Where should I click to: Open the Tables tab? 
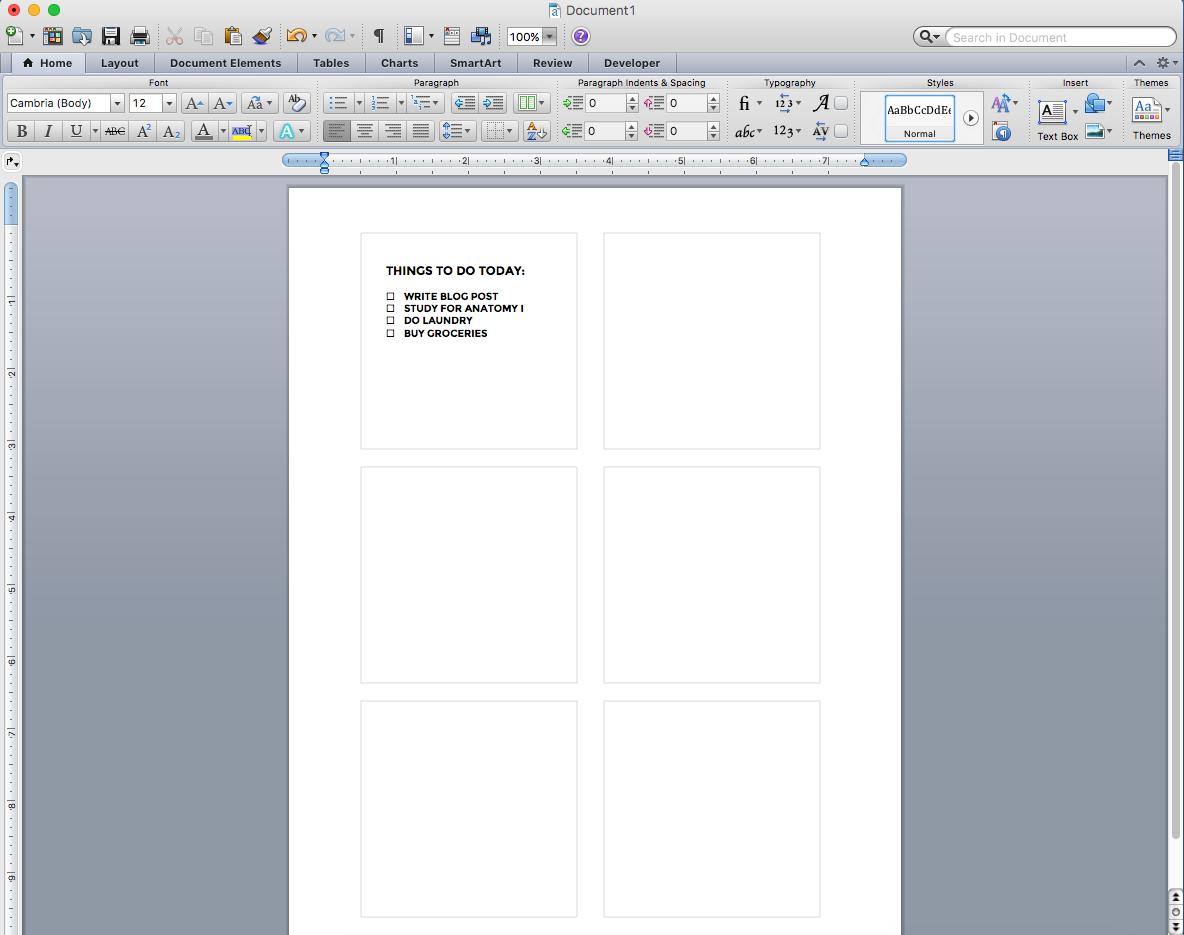coord(331,63)
